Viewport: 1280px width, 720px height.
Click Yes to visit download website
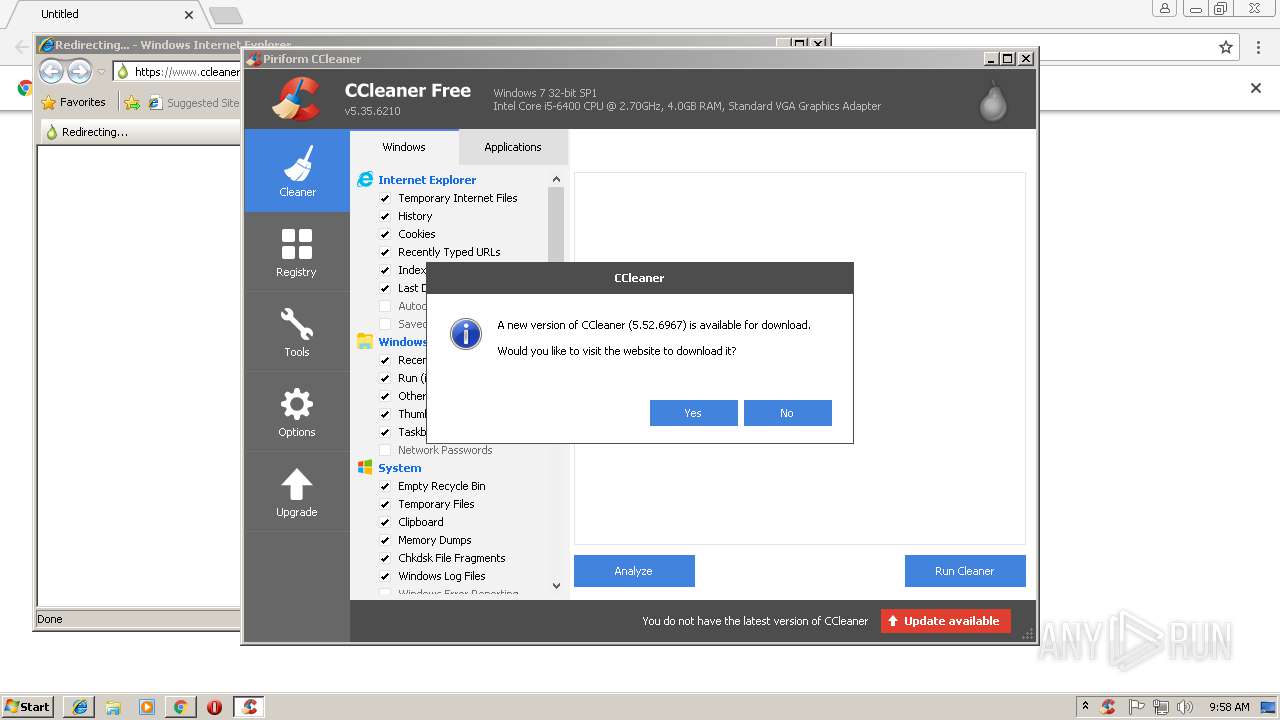[693, 413]
